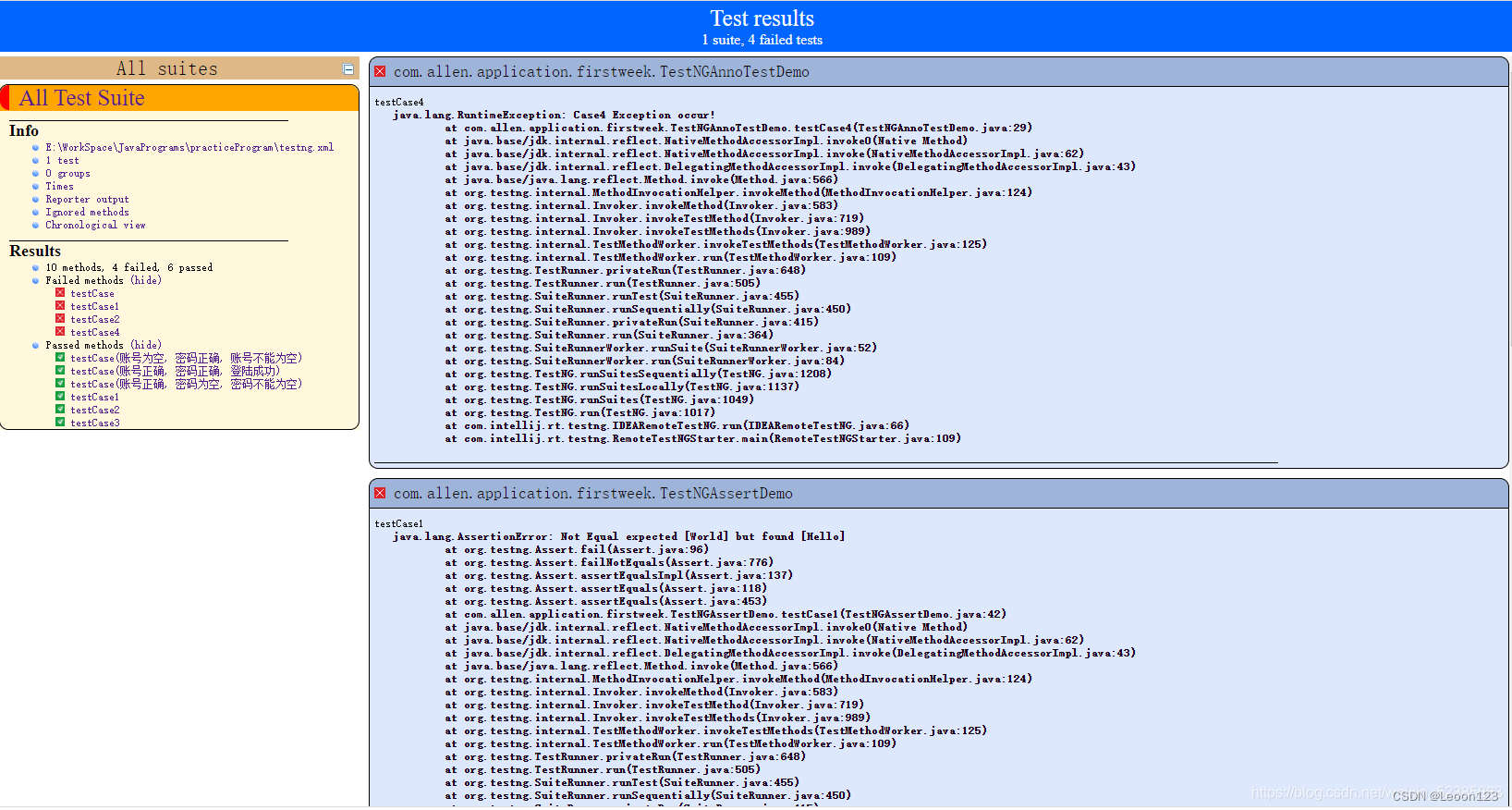Click the 'SuiteRunnerWorker.runSuite' stack trace line
Viewport: 1512px width, 810px height.
pos(661,348)
